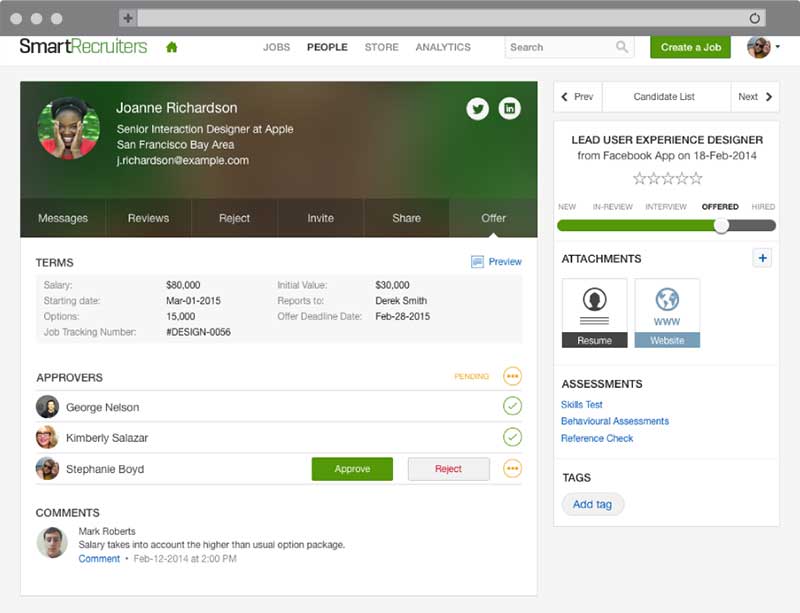The image size is (800, 613).
Task: Open the Preview link for the offer
Action: coord(505,262)
